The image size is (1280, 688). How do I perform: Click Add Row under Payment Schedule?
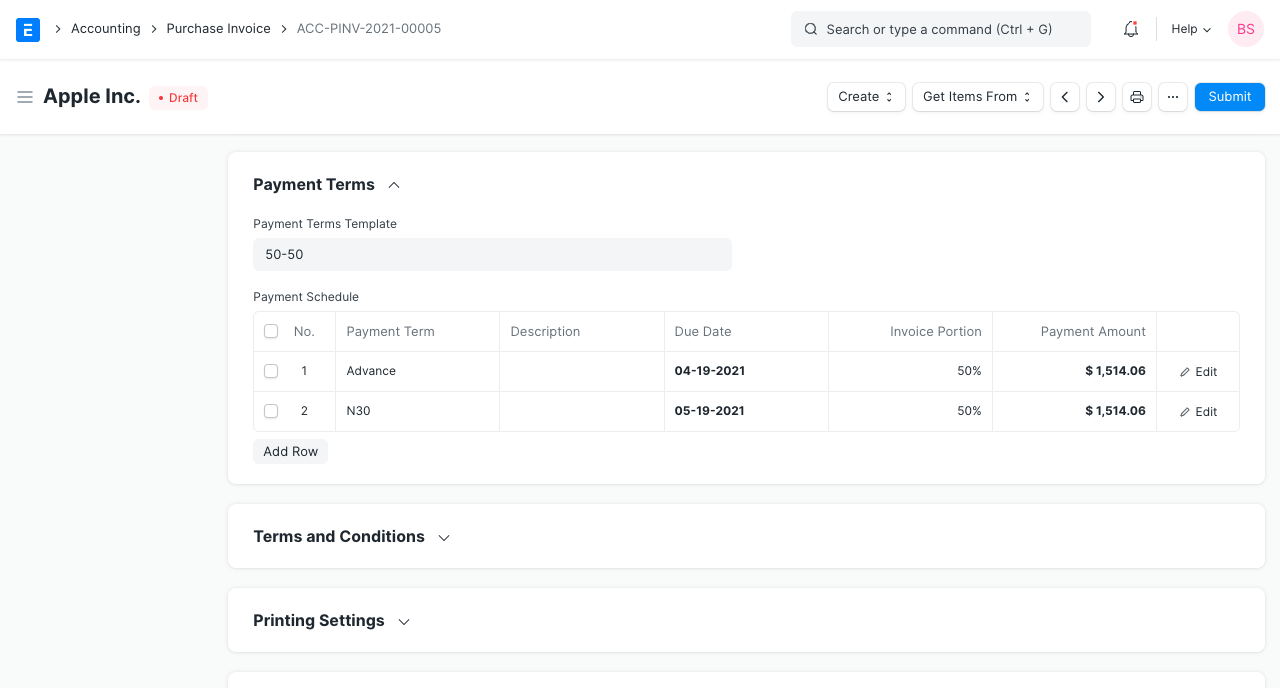point(290,451)
